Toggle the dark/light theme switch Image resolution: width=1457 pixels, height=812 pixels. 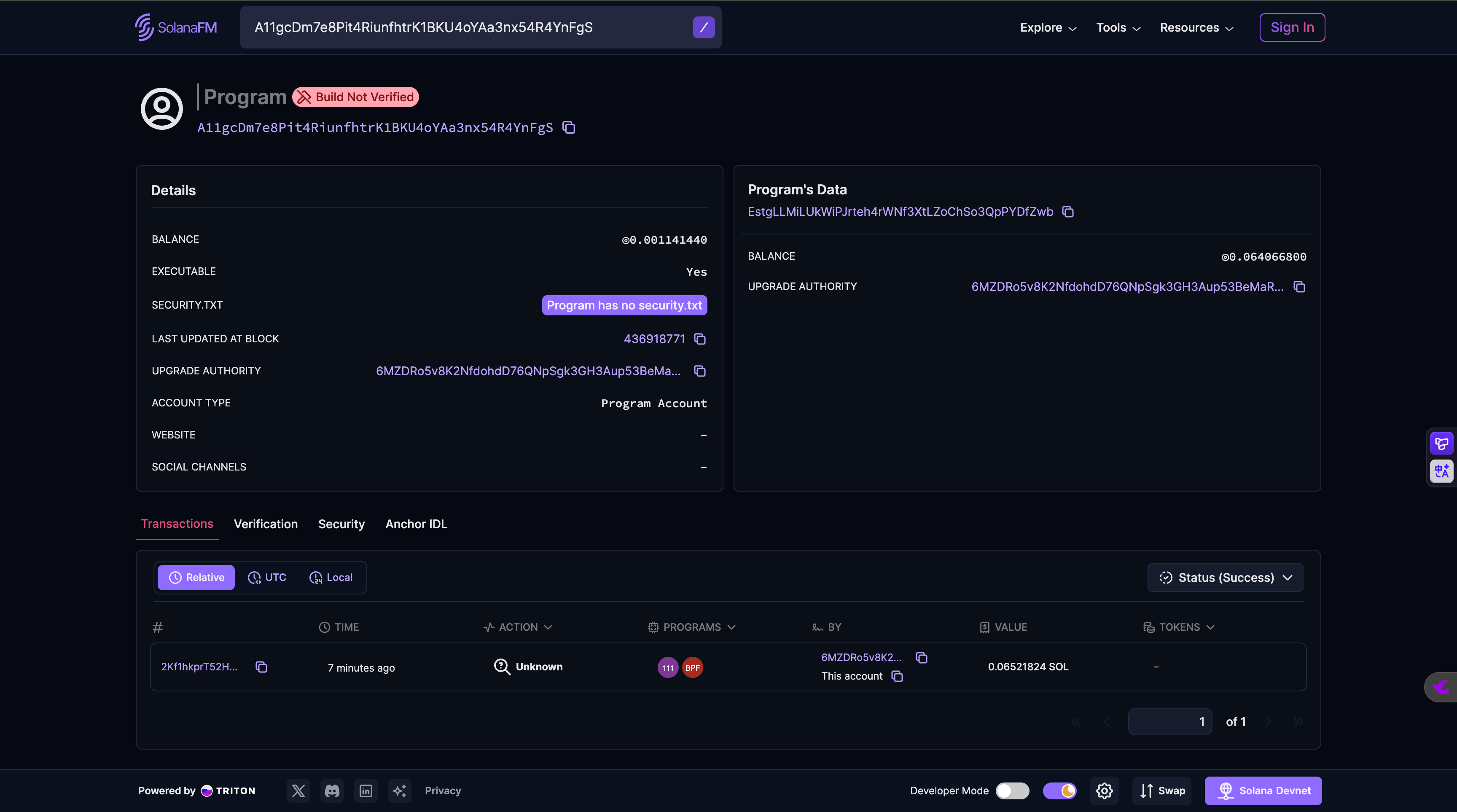(x=1059, y=790)
